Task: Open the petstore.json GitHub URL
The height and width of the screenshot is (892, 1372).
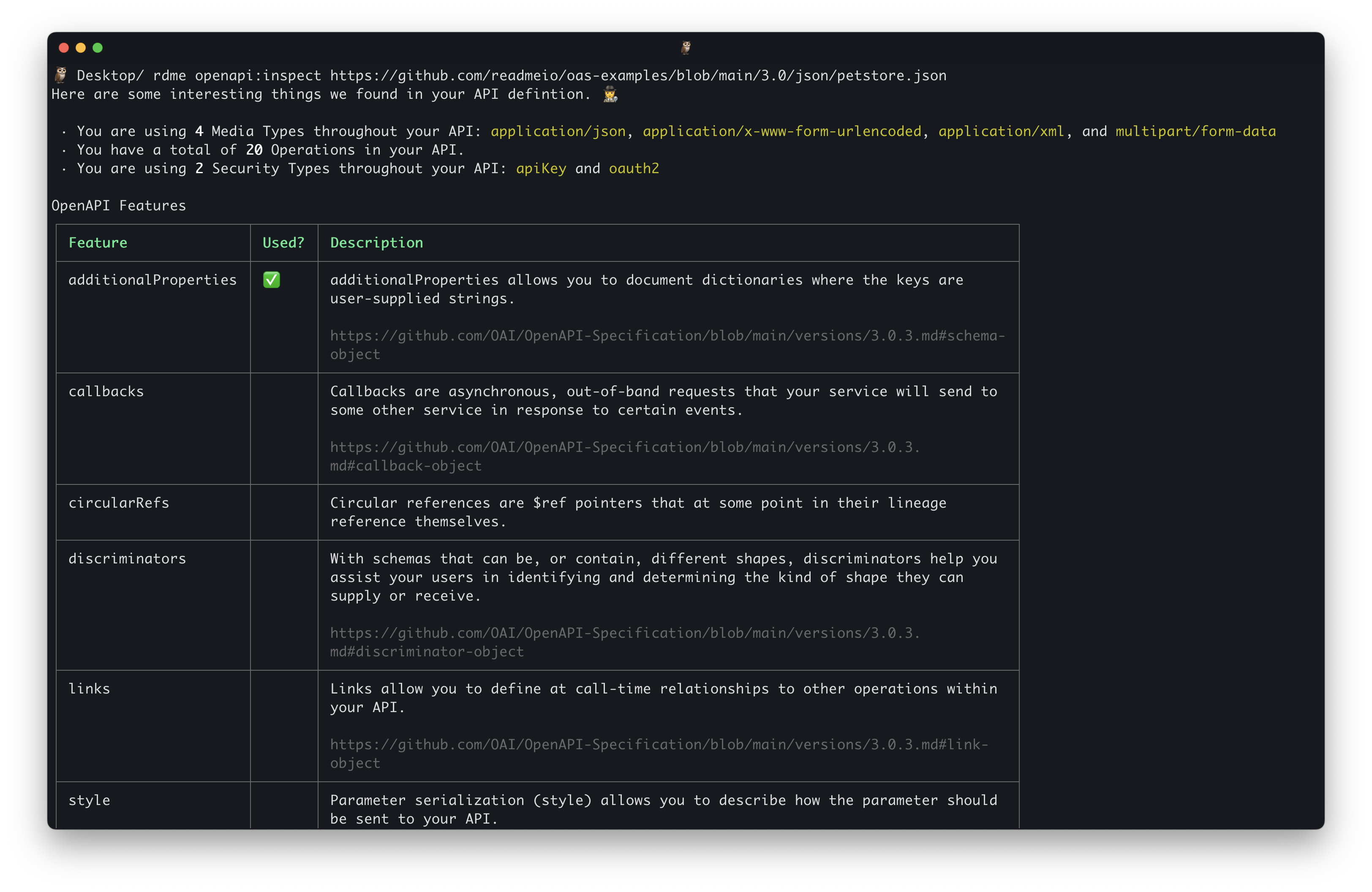Action: [x=637, y=76]
